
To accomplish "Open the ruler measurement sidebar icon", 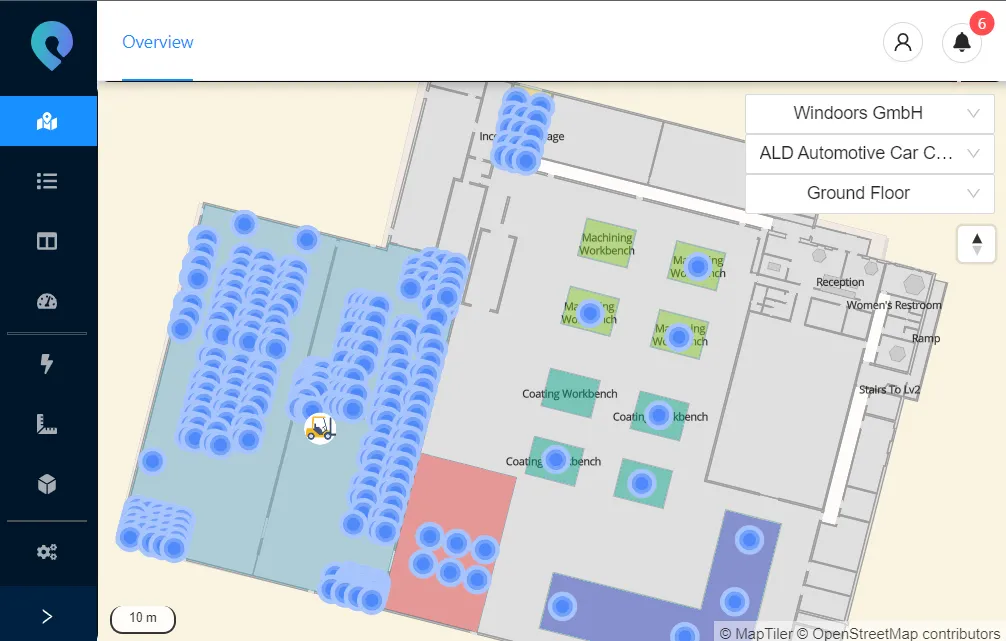I will [x=47, y=424].
